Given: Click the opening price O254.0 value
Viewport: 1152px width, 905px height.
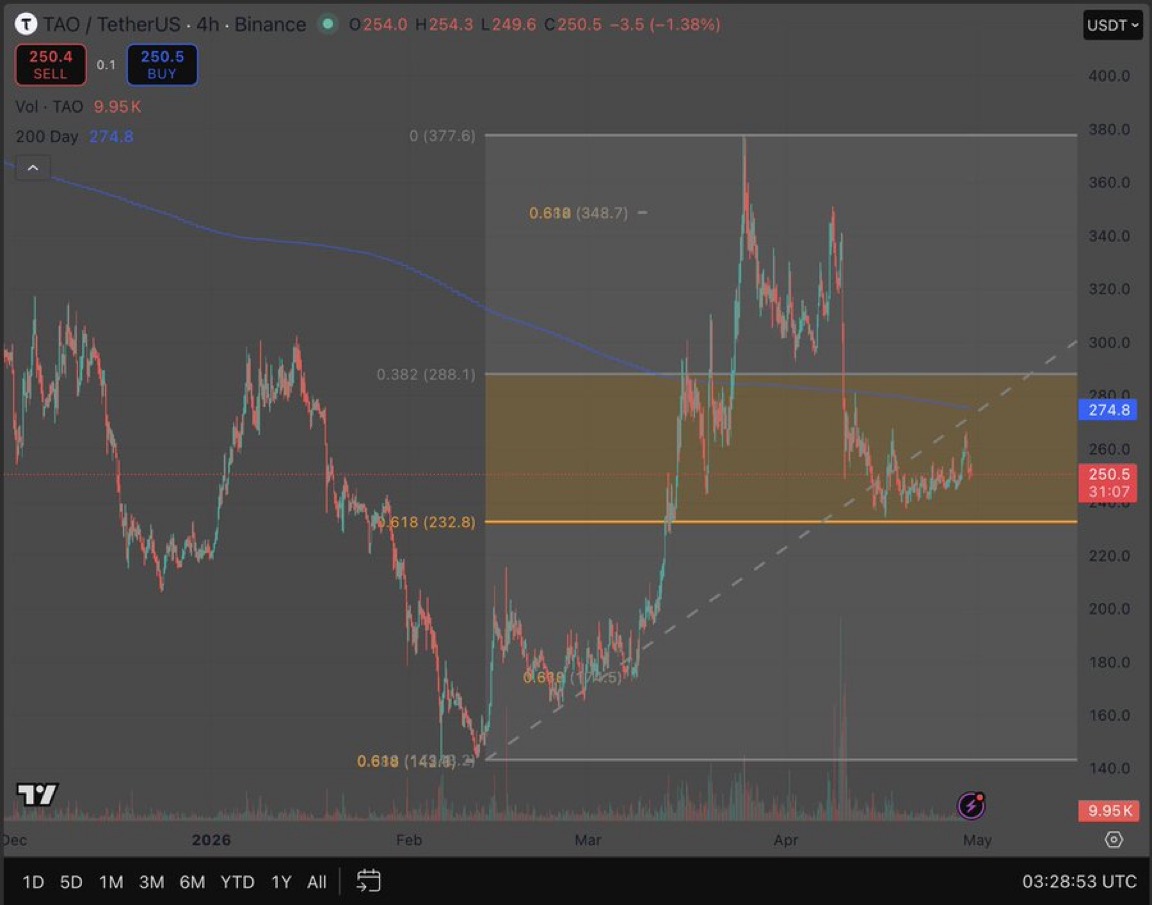Looking at the screenshot, I should click(x=378, y=24).
